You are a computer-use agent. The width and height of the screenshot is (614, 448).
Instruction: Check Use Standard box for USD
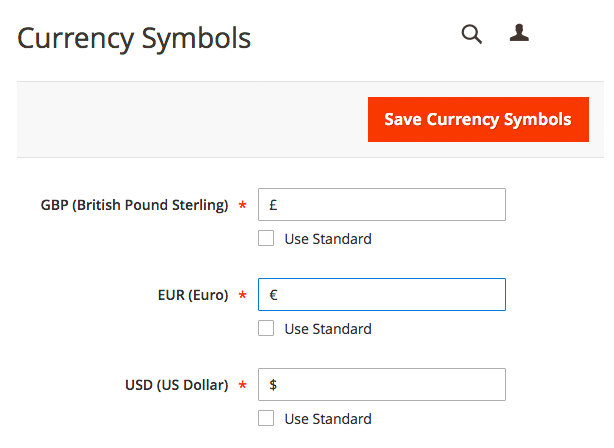[266, 419]
